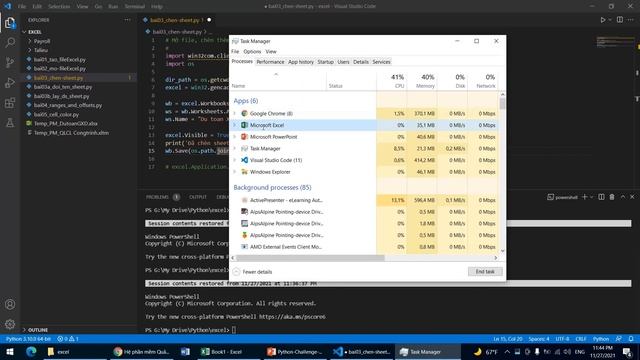Switch to the Startup tab

[325, 62]
